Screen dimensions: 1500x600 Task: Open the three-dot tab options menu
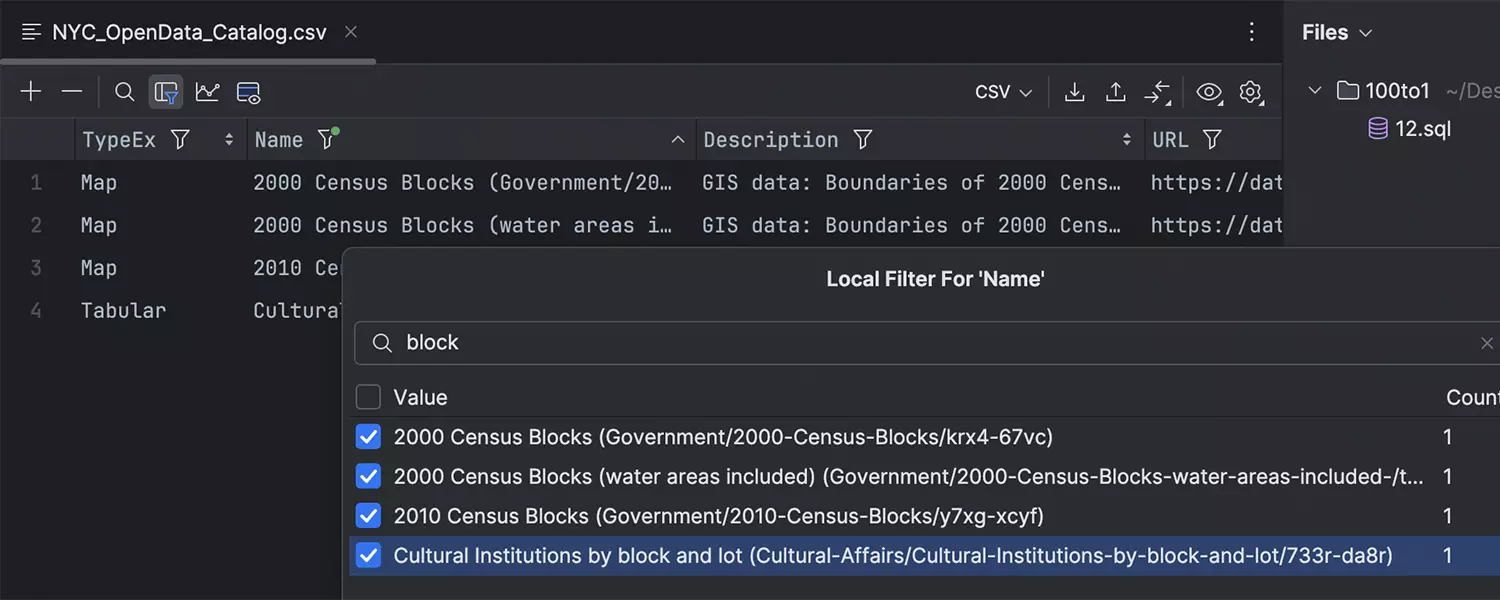tap(1251, 32)
